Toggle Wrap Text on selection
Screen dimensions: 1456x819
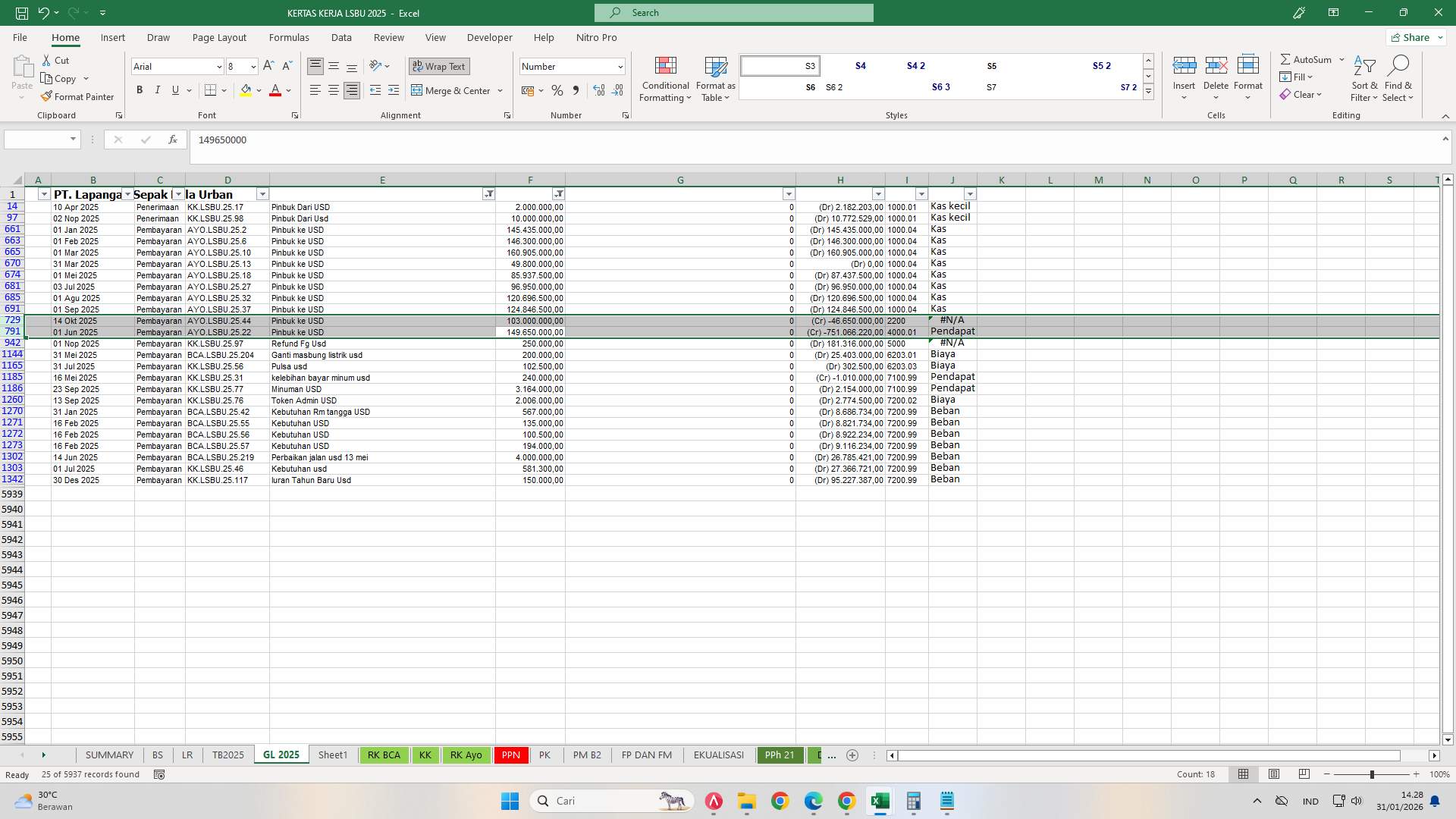click(x=439, y=66)
